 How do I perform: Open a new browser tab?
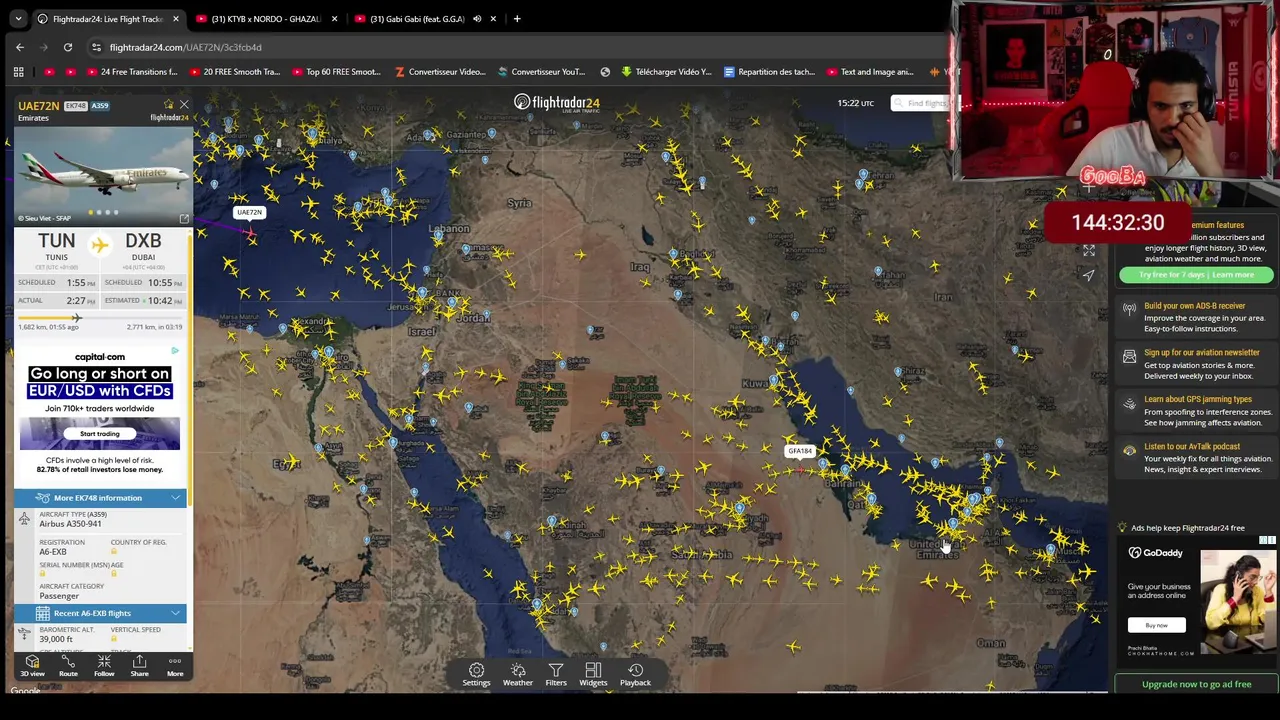click(x=517, y=19)
